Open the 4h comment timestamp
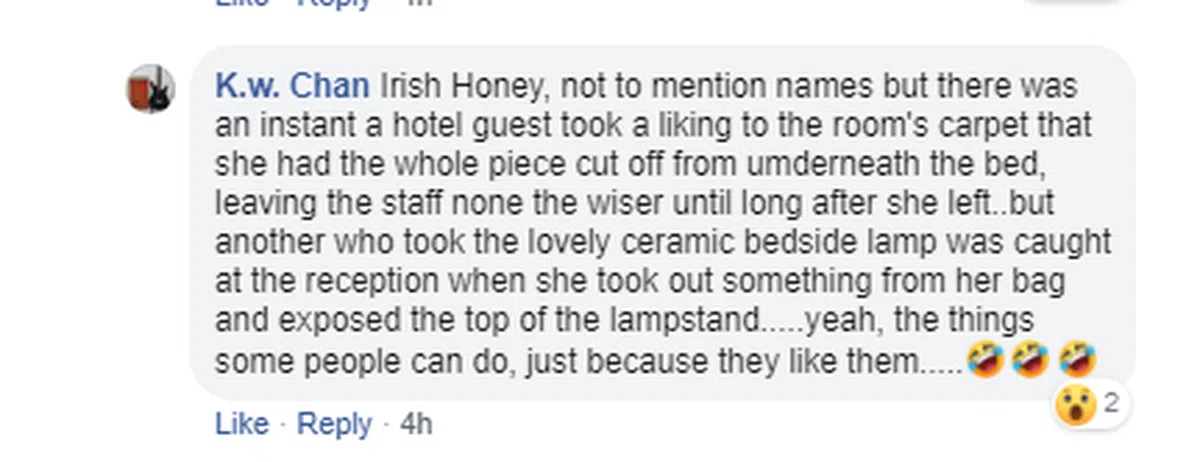Screen dimensions: 1200x462 (416, 425)
